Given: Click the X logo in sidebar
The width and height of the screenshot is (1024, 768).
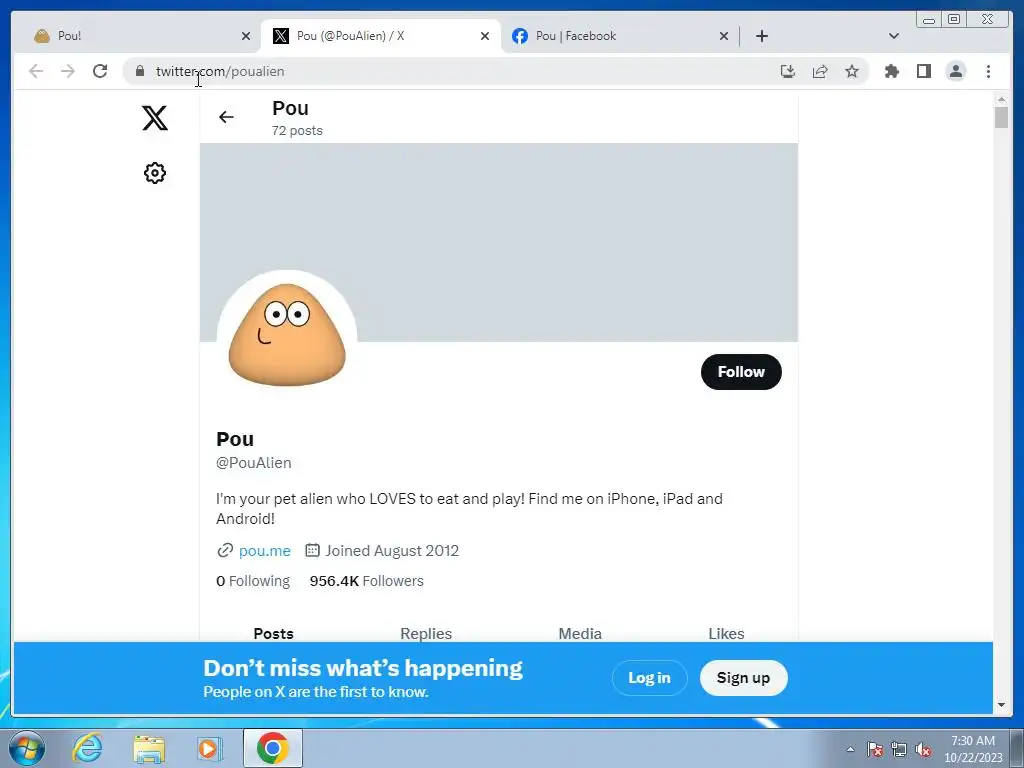Looking at the screenshot, I should pyautogui.click(x=155, y=118).
